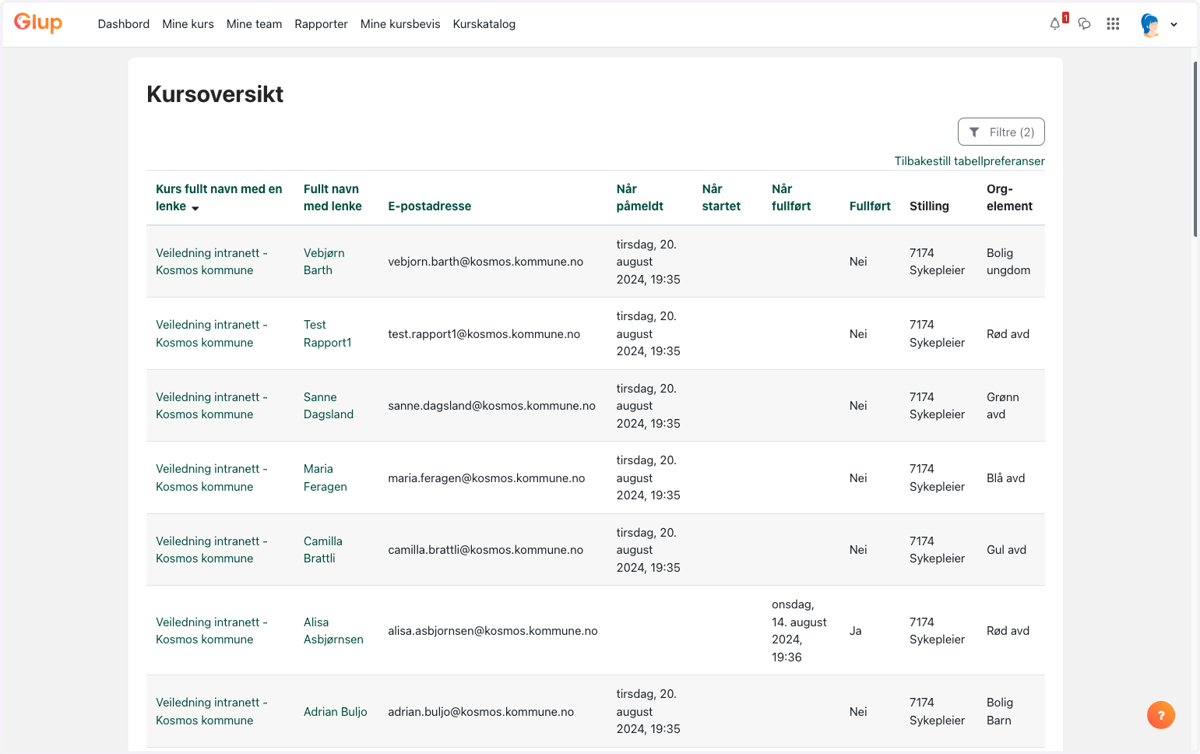Open Sanne Dagsland's profile link
The image size is (1200, 754).
329,405
